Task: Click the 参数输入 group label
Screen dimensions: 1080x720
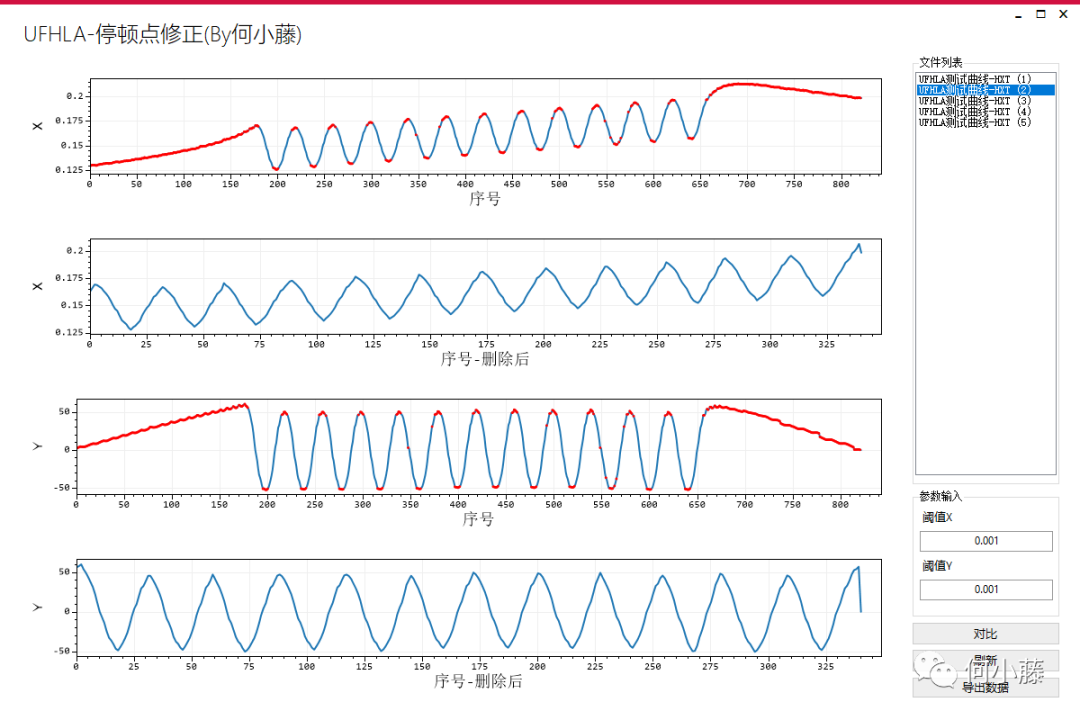Action: 941,496
